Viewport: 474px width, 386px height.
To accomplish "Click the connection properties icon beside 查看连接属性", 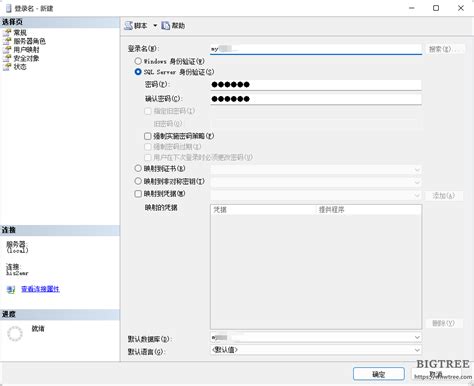I will 11,289.
